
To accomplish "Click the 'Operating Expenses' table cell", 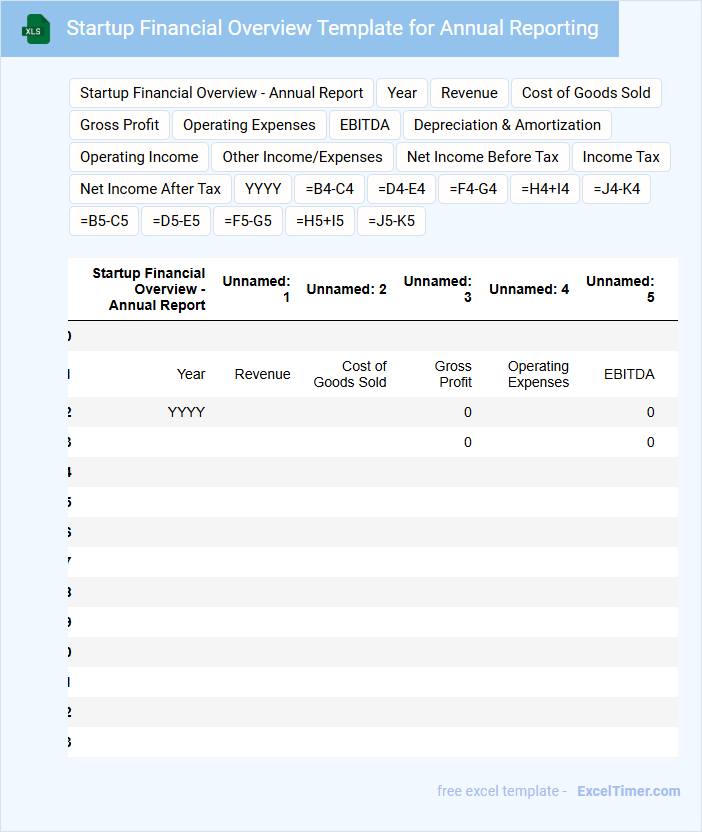I will click(538, 374).
